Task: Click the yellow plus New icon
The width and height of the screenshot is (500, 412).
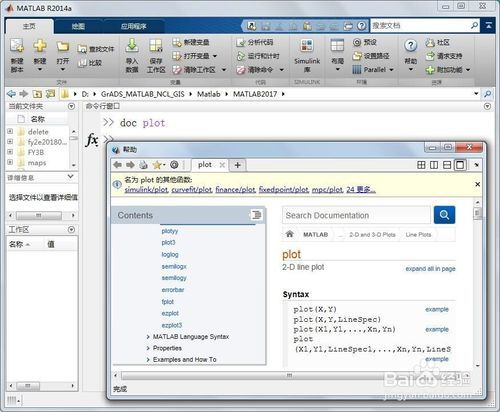Action: pyautogui.click(x=40, y=45)
